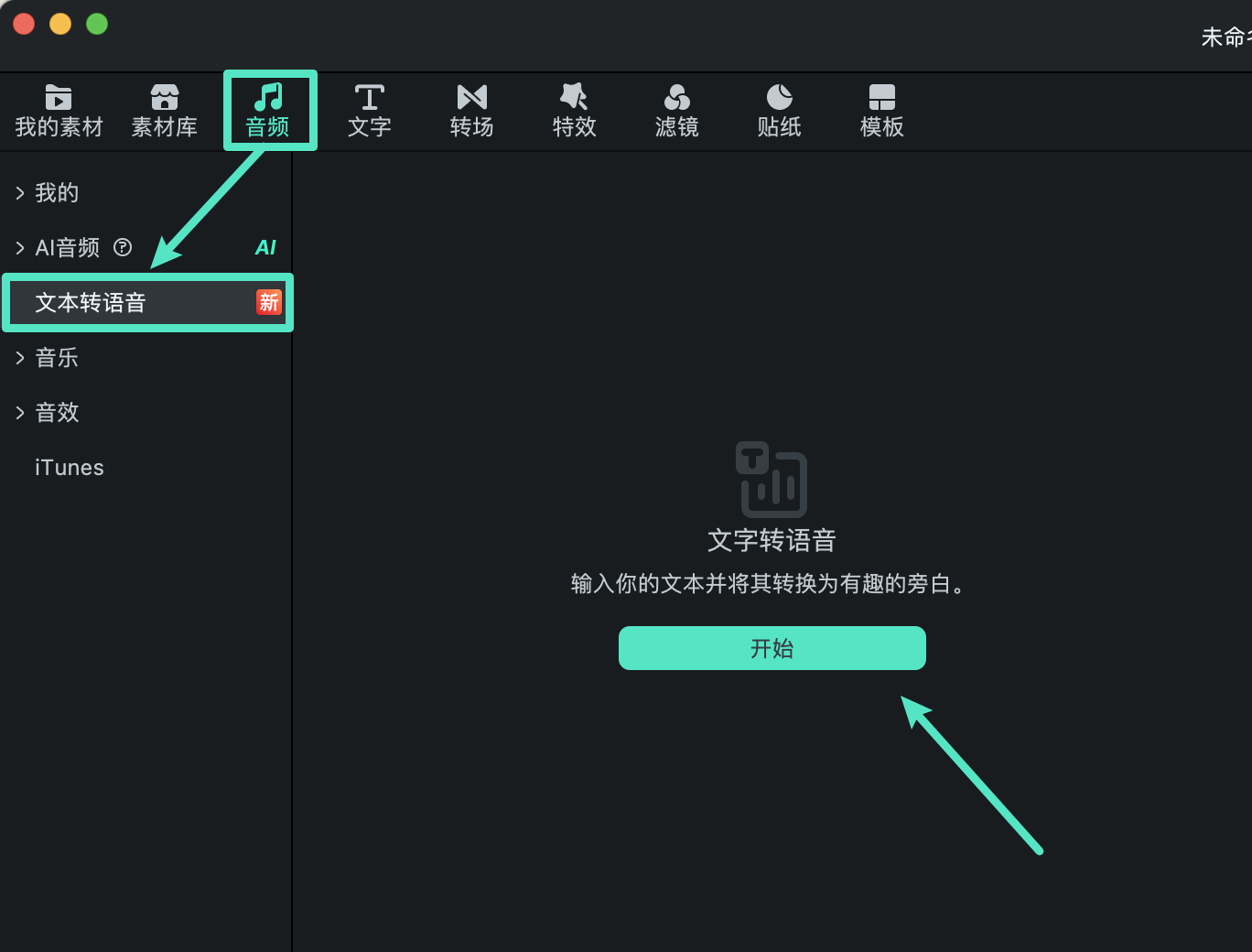Screen dimensions: 1252x952
Task: Click the 输入你的文本并将其转换为有趣的旁白 description
Action: click(x=767, y=584)
